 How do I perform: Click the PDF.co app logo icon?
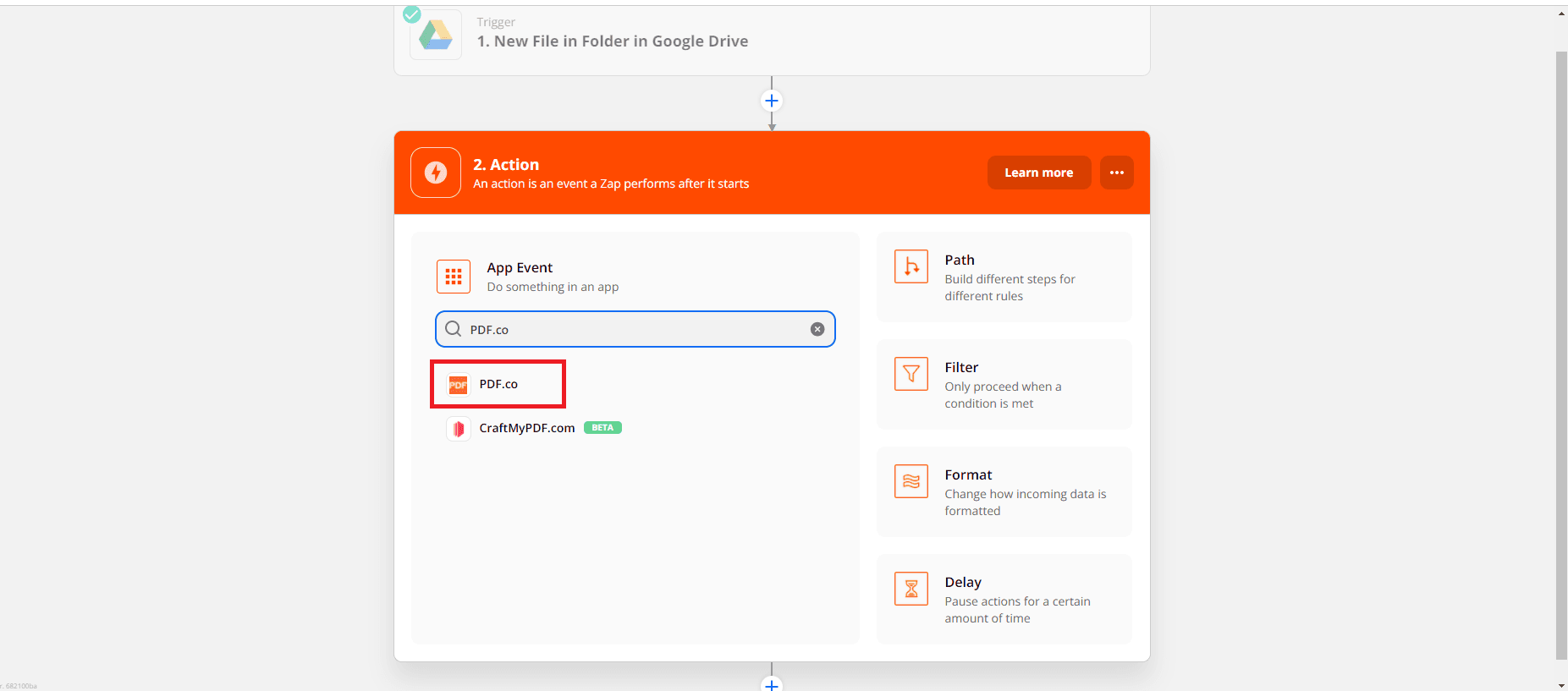pos(458,385)
